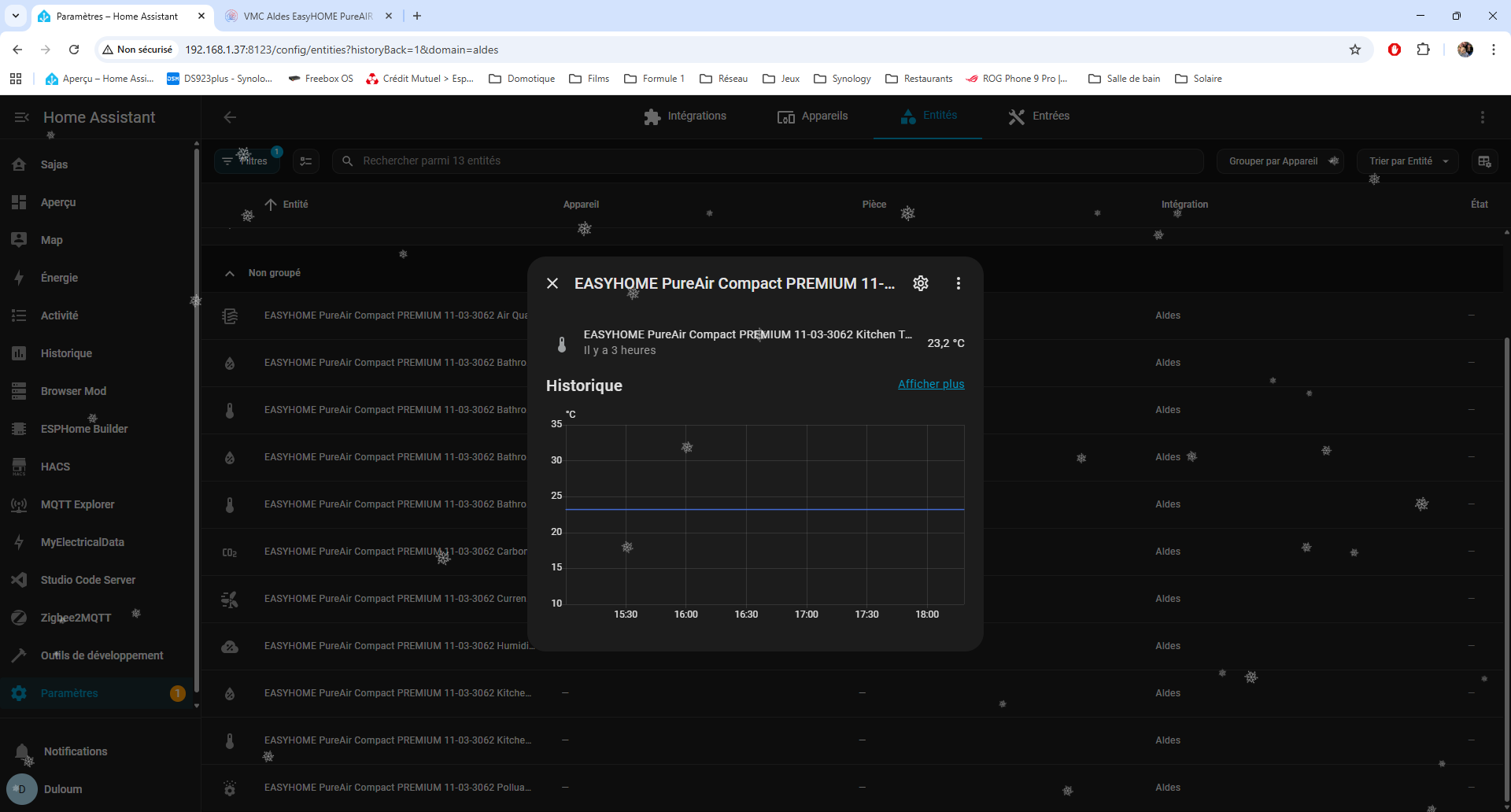Open the Restaurants bookmarks folder
Image resolution: width=1511 pixels, height=812 pixels.
pyautogui.click(x=918, y=79)
